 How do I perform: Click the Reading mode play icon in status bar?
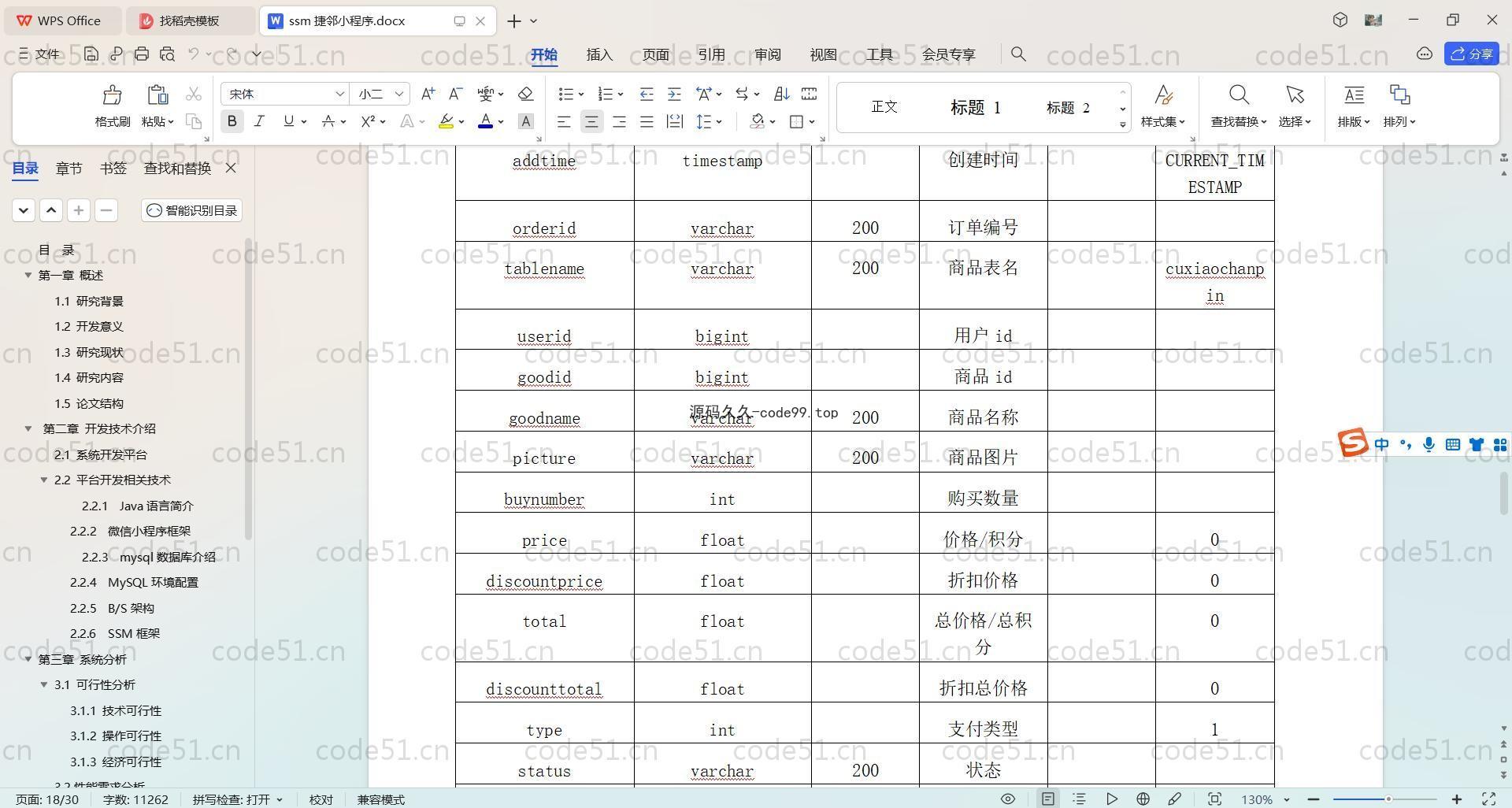[1111, 799]
